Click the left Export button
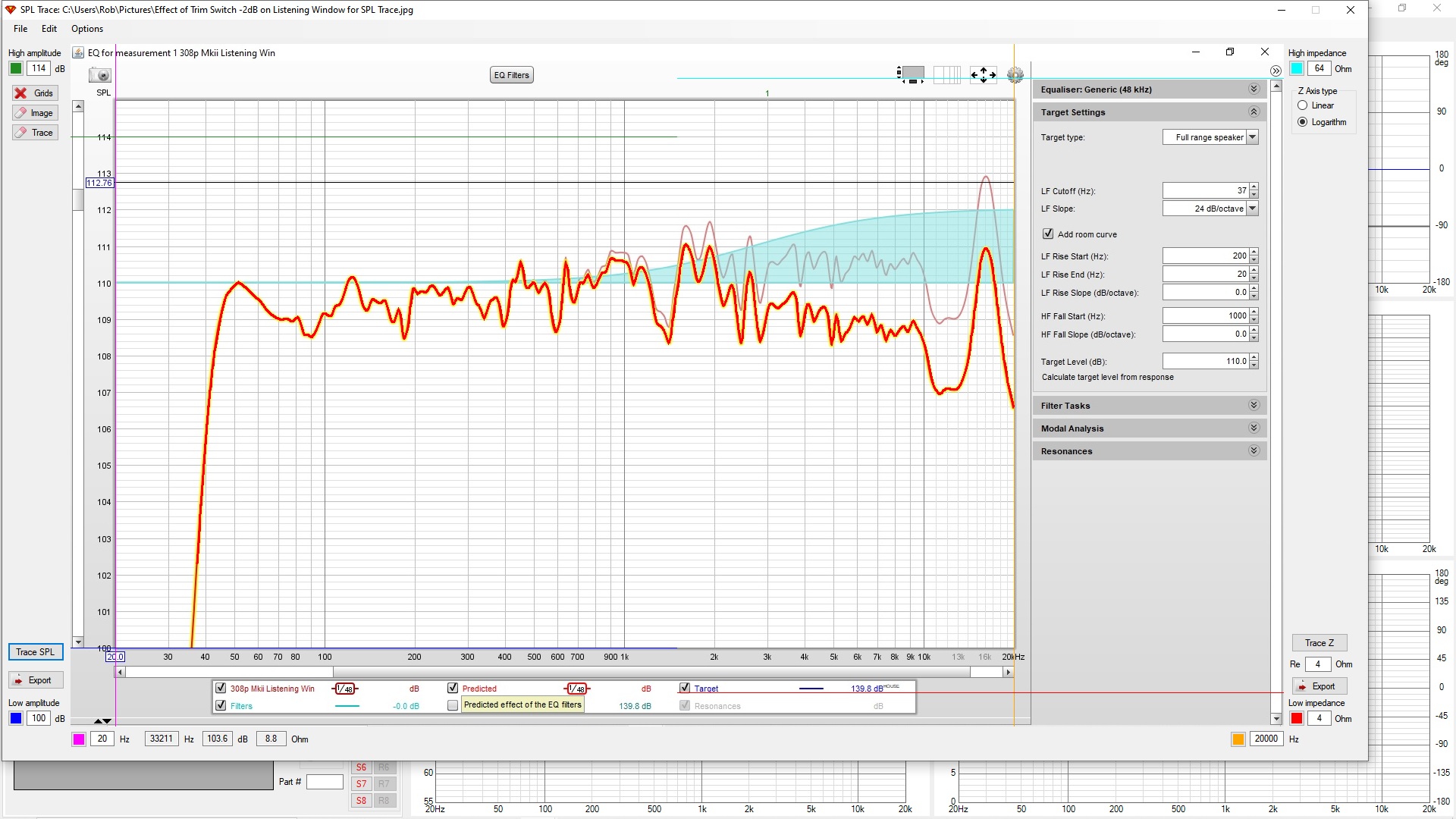Viewport: 1456px width, 819px height. pyautogui.click(x=36, y=680)
